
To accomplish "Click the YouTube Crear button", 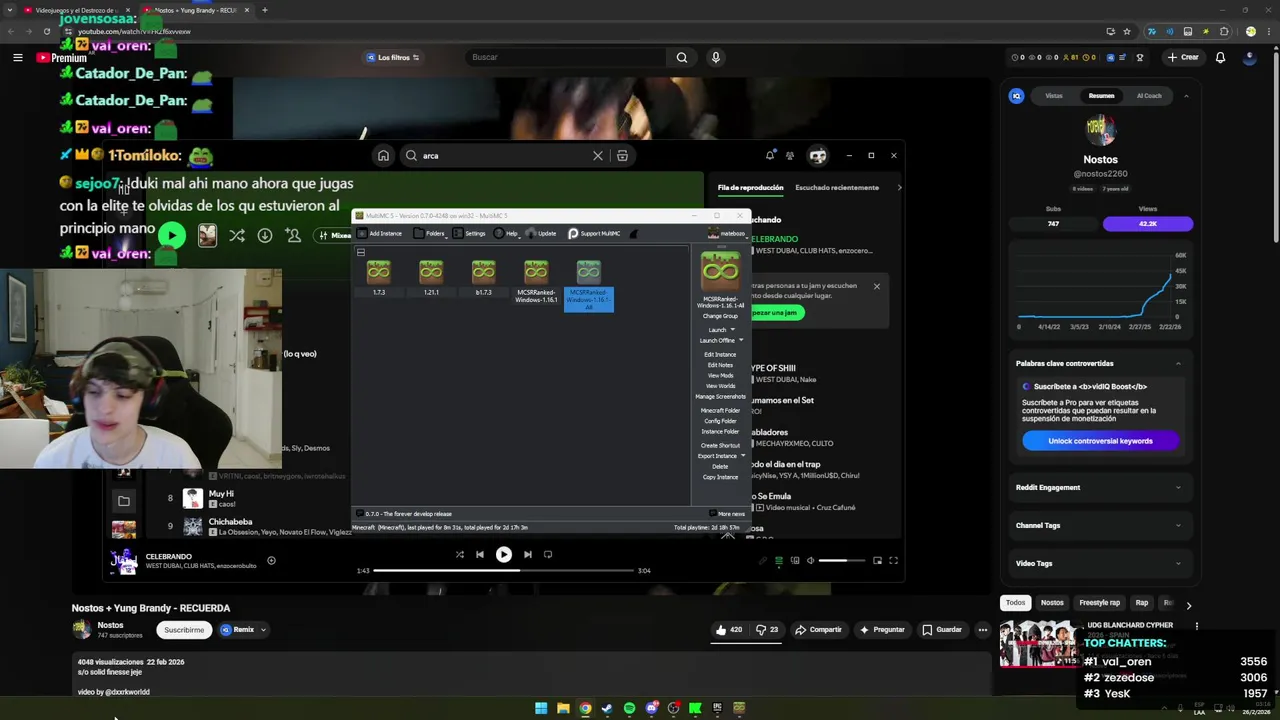I will point(1183,57).
